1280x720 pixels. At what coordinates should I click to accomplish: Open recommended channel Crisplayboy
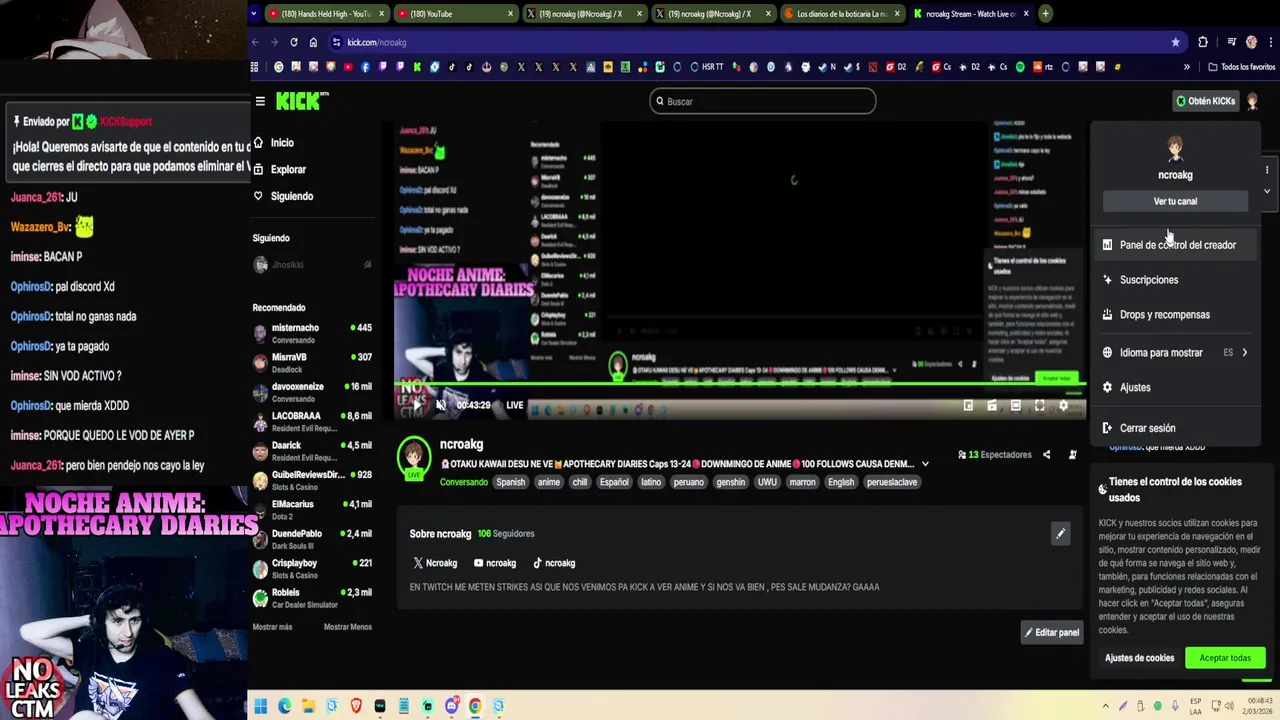coord(312,568)
